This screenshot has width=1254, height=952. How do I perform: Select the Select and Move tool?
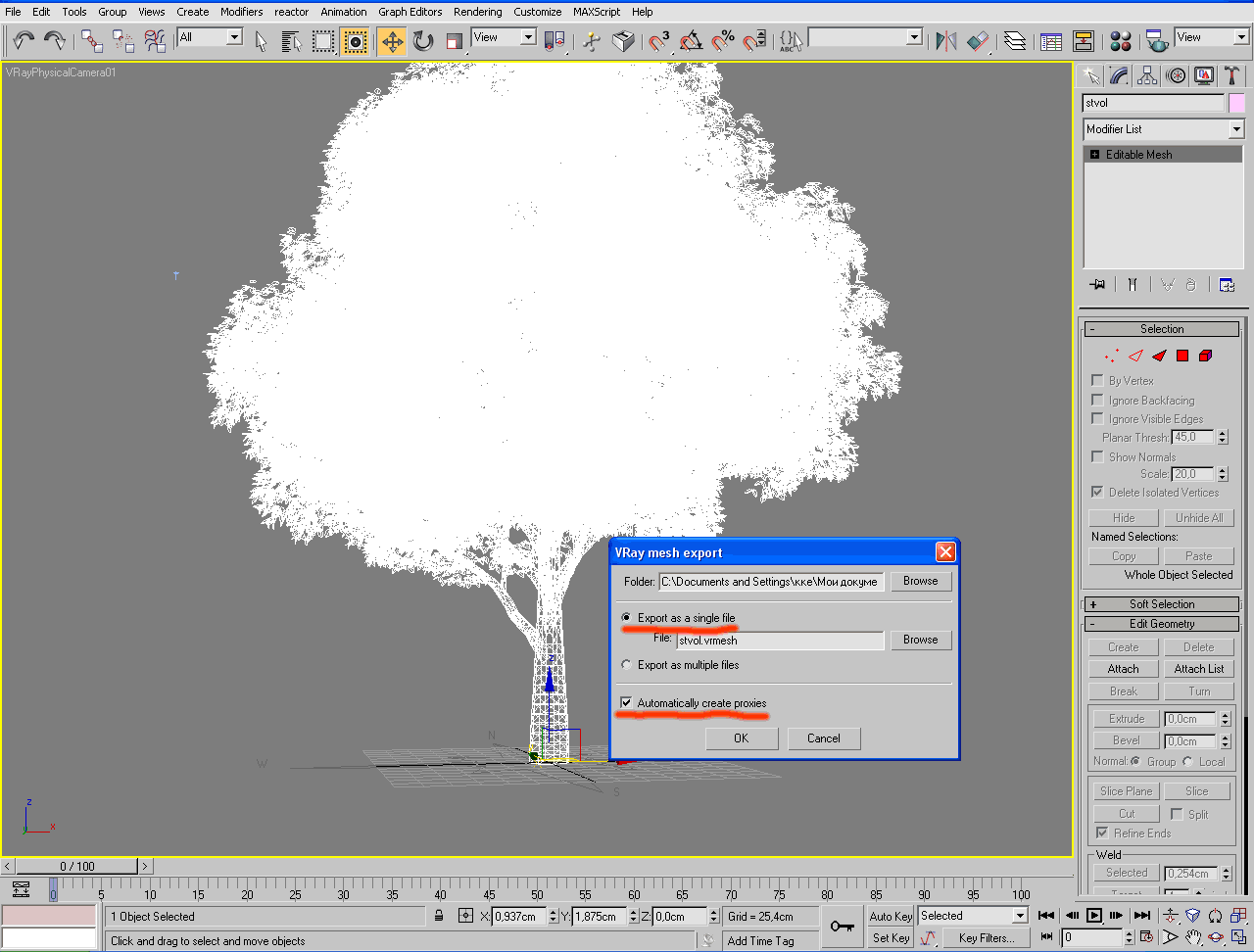coord(392,40)
